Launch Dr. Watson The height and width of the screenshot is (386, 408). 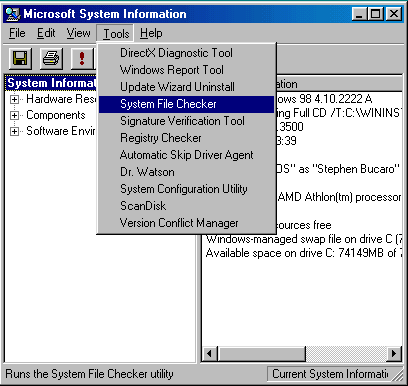coord(187,172)
